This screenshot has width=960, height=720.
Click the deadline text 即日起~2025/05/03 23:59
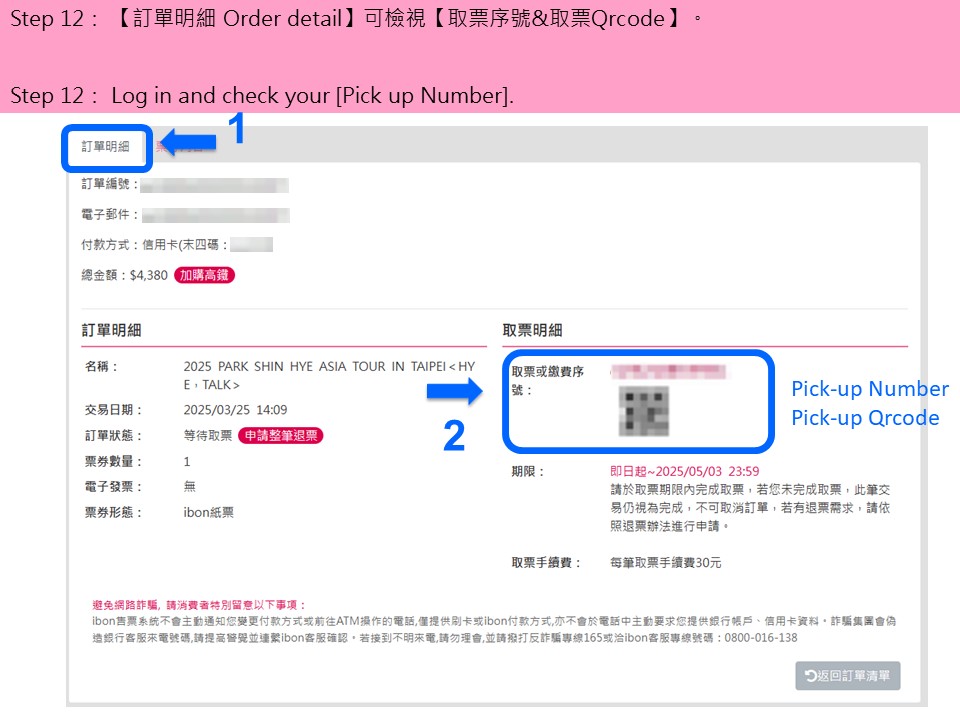click(684, 471)
